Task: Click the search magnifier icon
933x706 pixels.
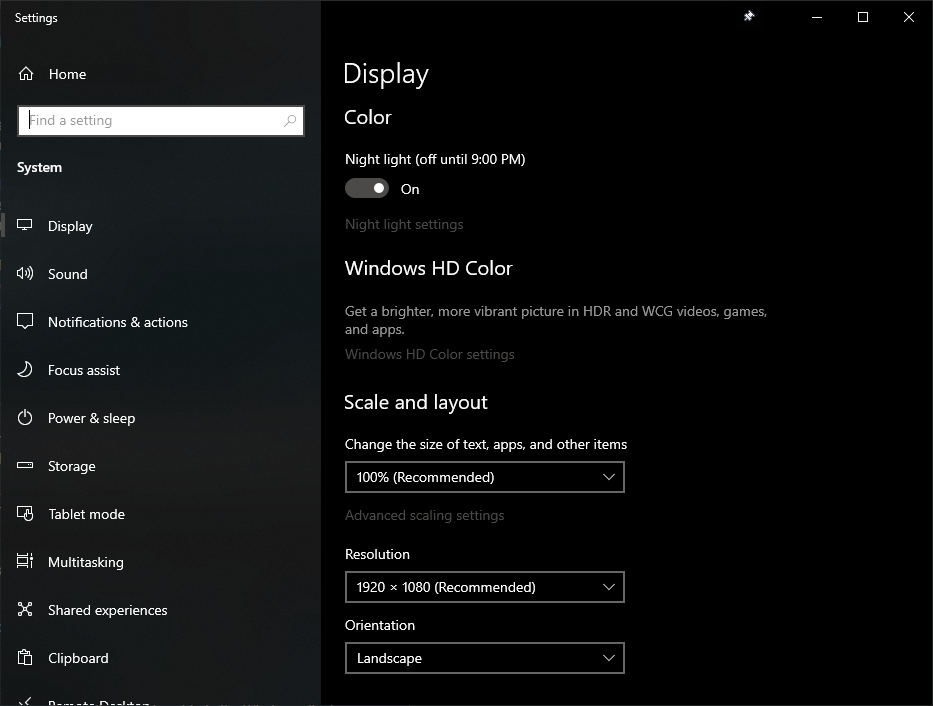Action: coord(290,121)
